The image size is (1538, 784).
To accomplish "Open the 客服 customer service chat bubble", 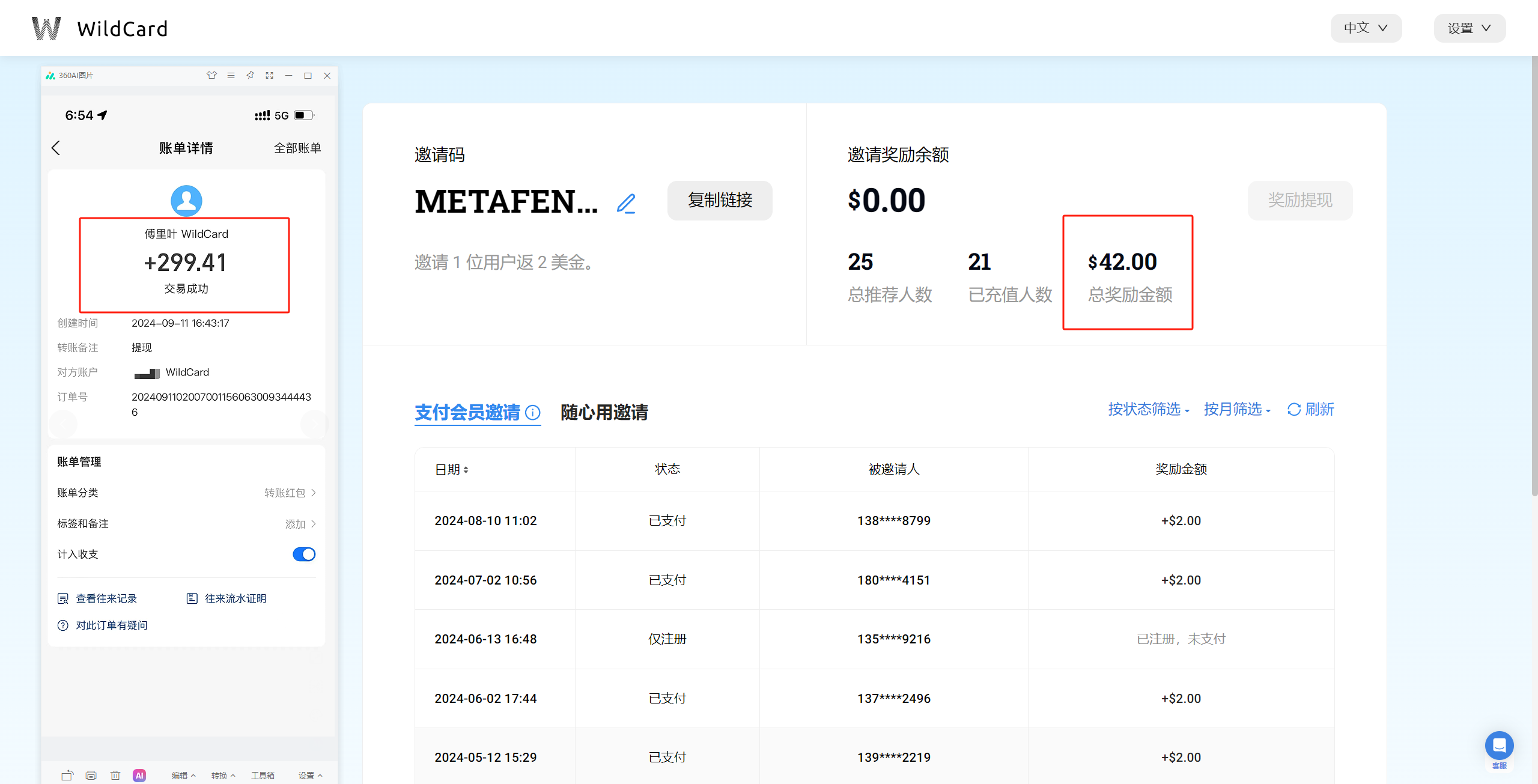I will (x=1500, y=746).
